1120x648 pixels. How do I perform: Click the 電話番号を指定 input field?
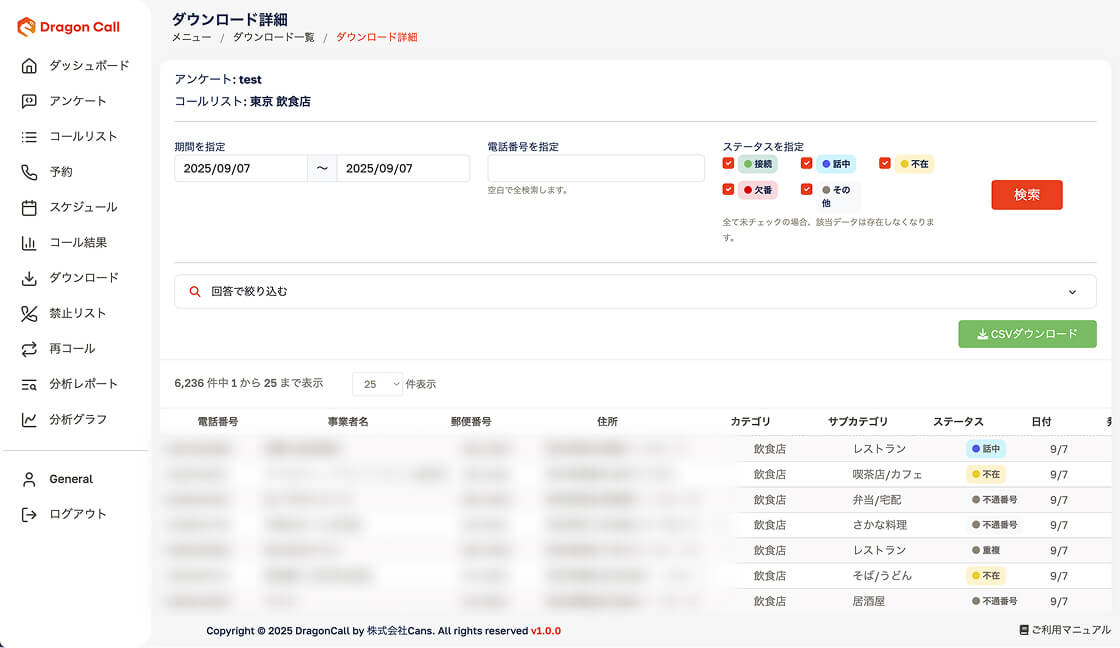[596, 169]
